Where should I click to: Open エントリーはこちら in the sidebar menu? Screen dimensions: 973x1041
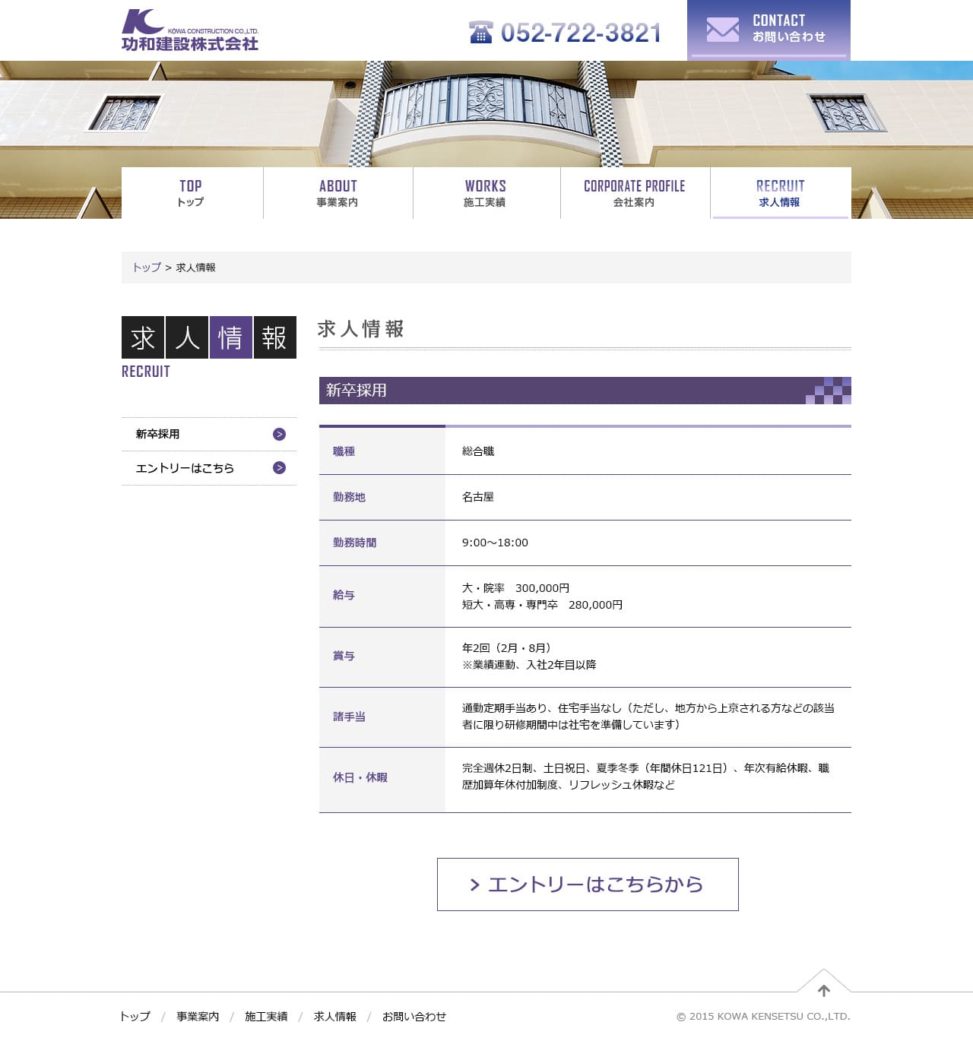click(x=185, y=468)
